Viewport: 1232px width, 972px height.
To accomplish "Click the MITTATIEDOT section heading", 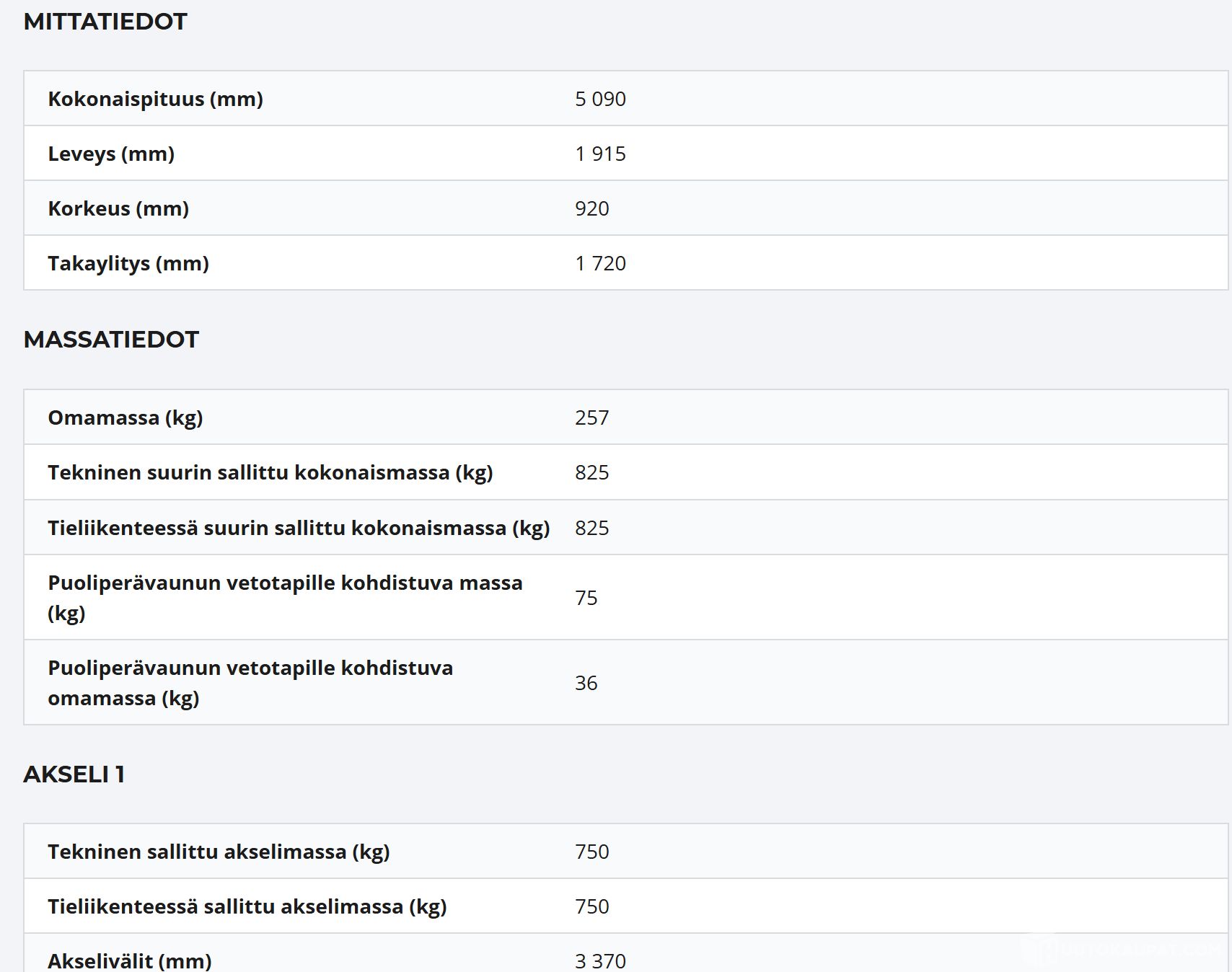I will pos(105,22).
